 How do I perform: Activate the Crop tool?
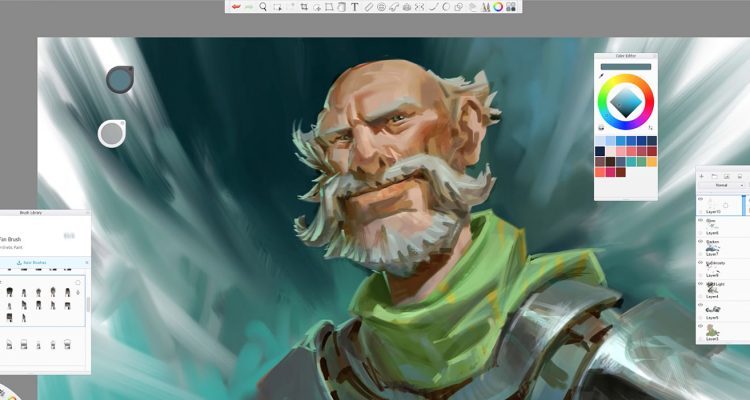click(x=304, y=6)
